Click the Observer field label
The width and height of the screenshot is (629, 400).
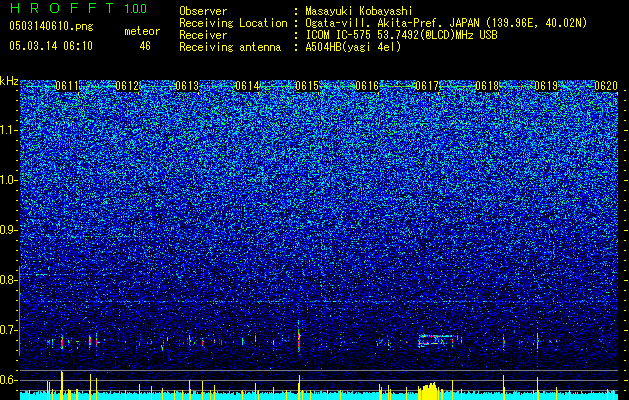[x=203, y=11]
